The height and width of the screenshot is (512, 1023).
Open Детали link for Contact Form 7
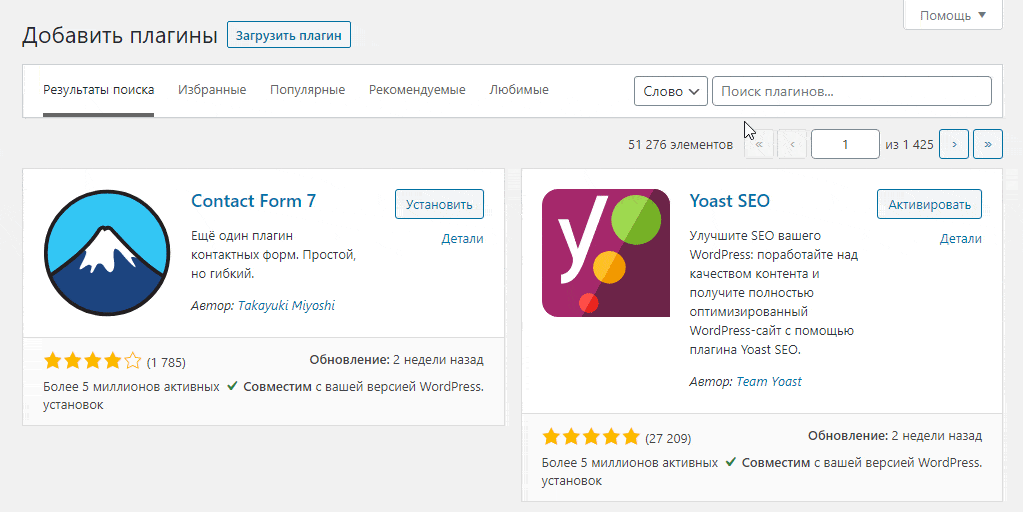point(462,239)
